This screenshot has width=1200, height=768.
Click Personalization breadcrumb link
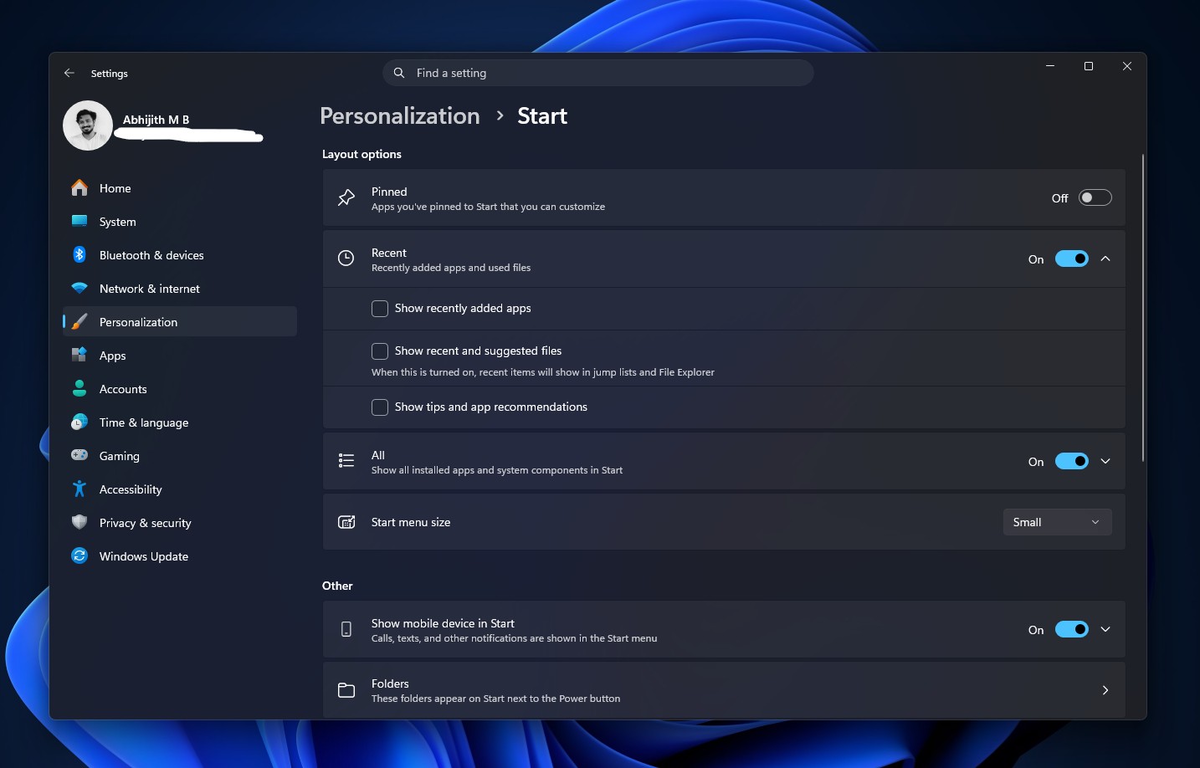[x=400, y=116]
